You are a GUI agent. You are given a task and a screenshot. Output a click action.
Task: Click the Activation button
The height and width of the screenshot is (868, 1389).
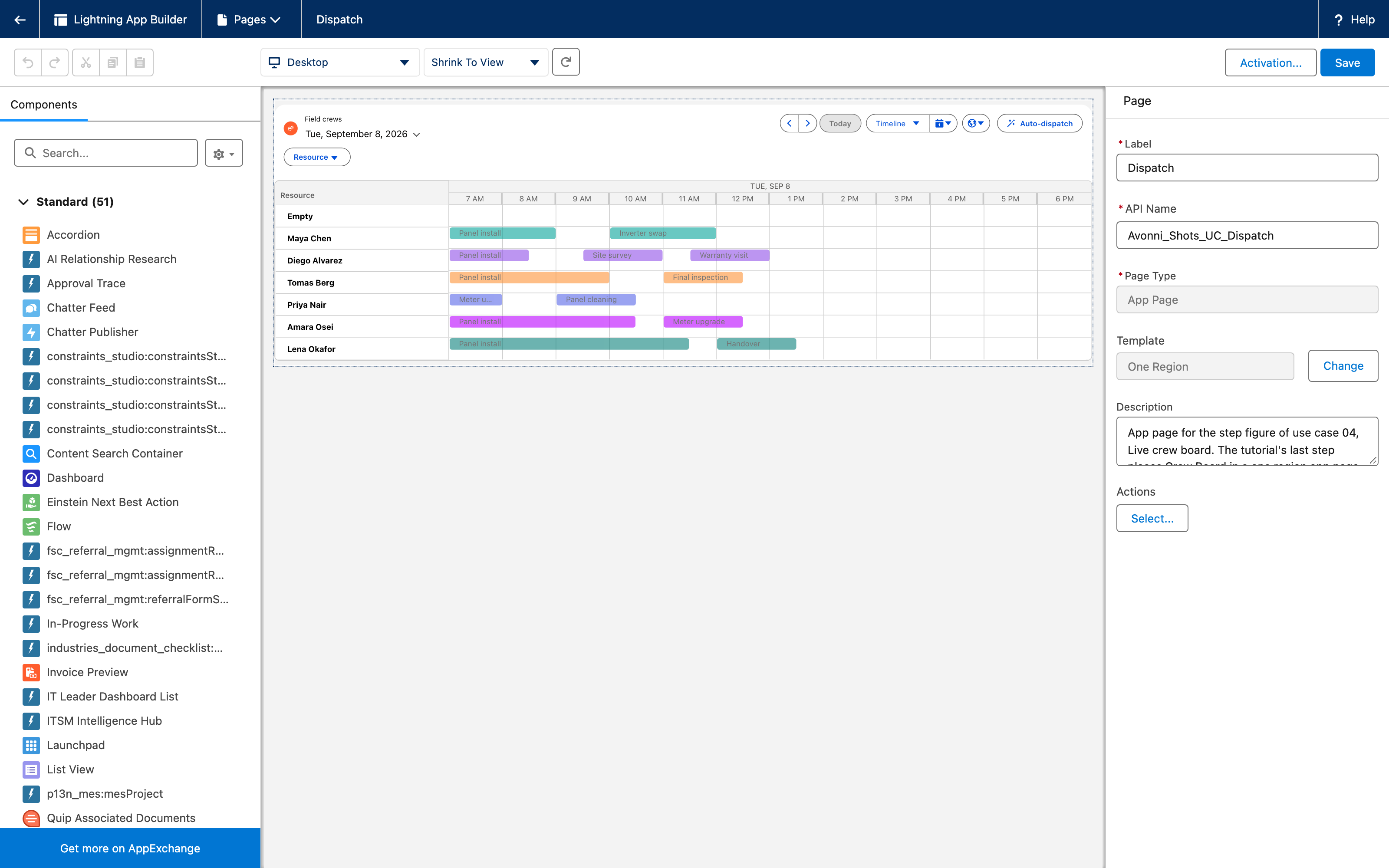click(x=1270, y=62)
